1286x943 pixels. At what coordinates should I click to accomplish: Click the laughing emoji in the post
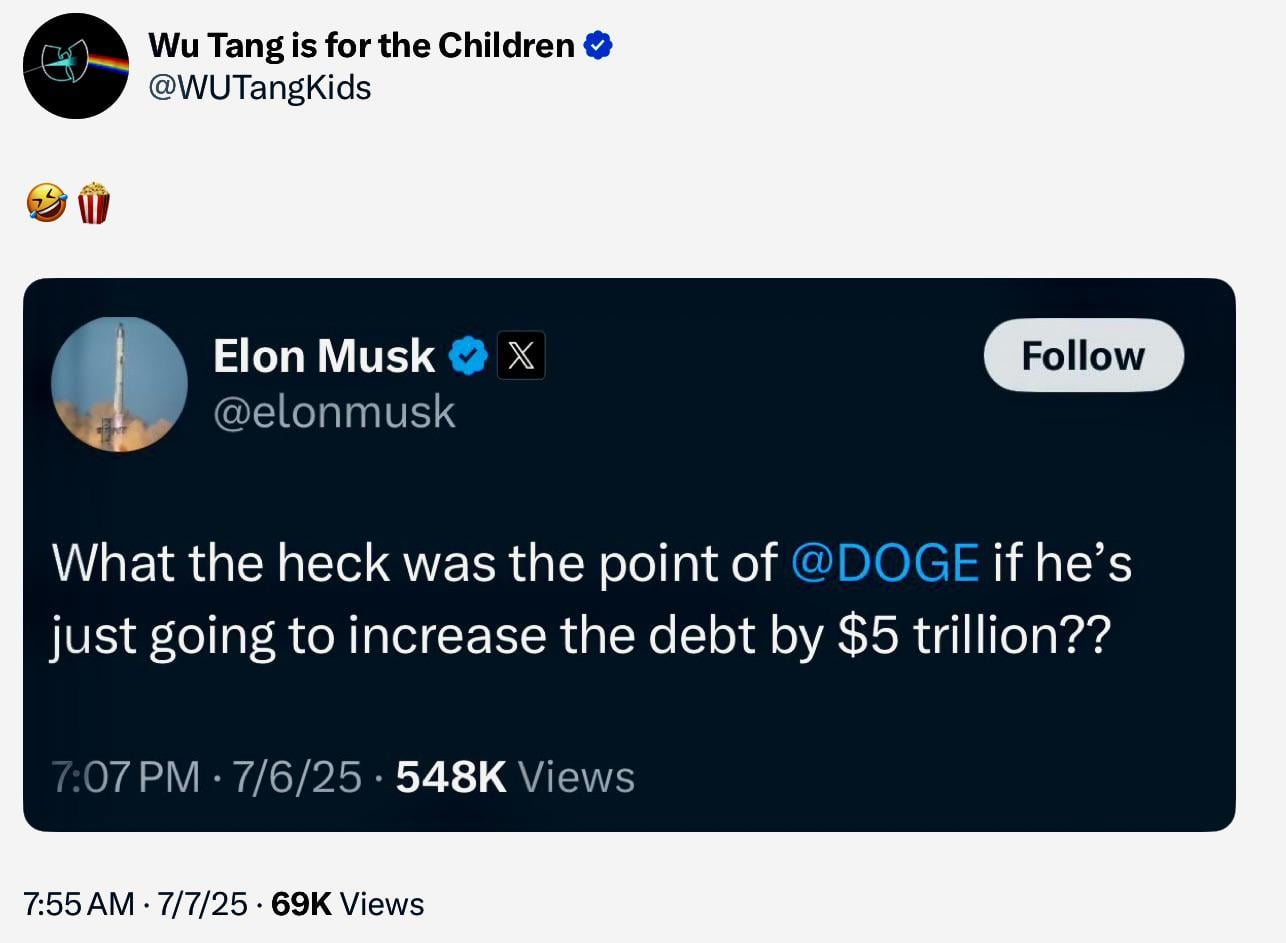(x=47, y=204)
